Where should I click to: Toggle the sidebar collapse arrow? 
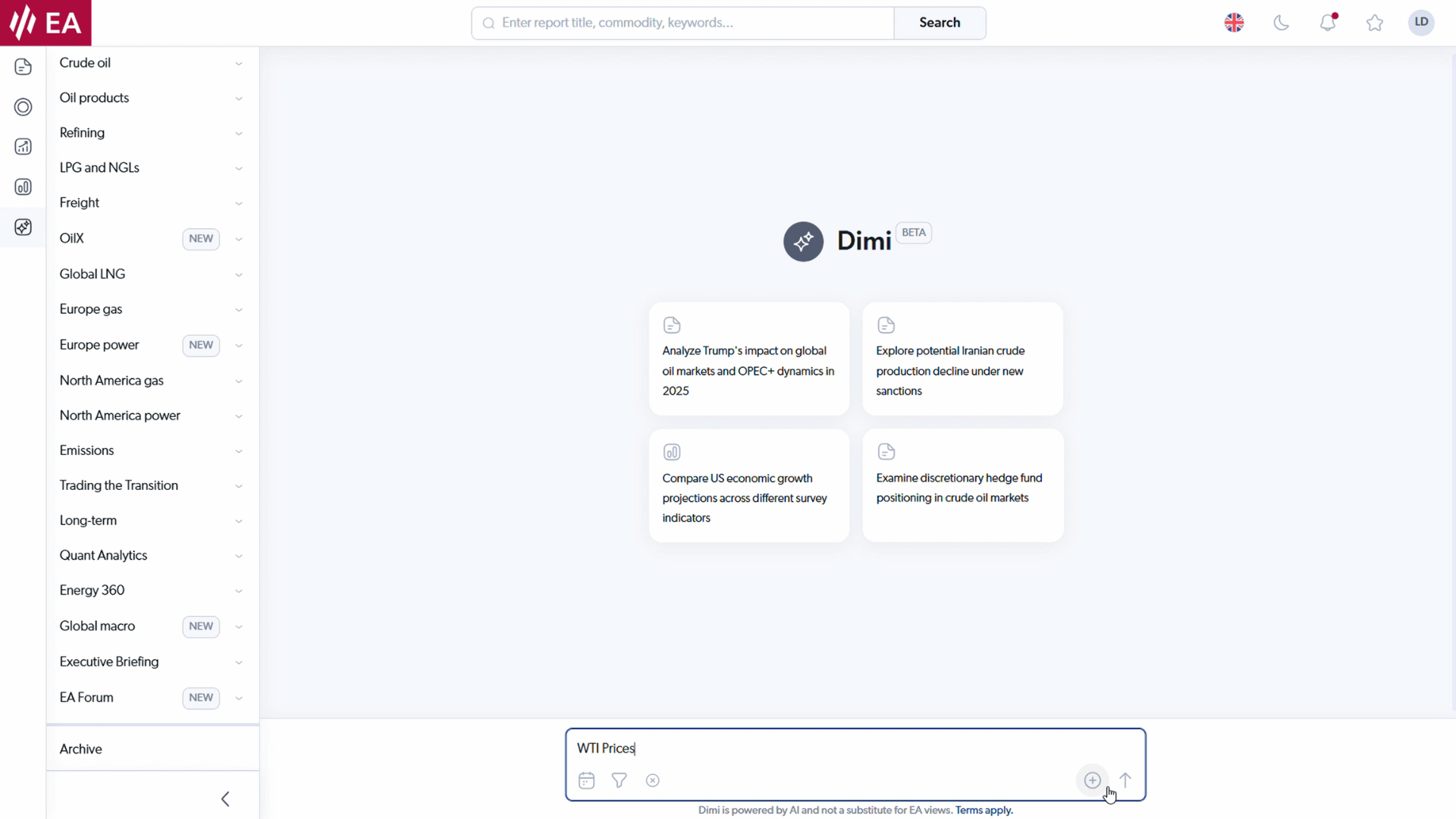225,798
